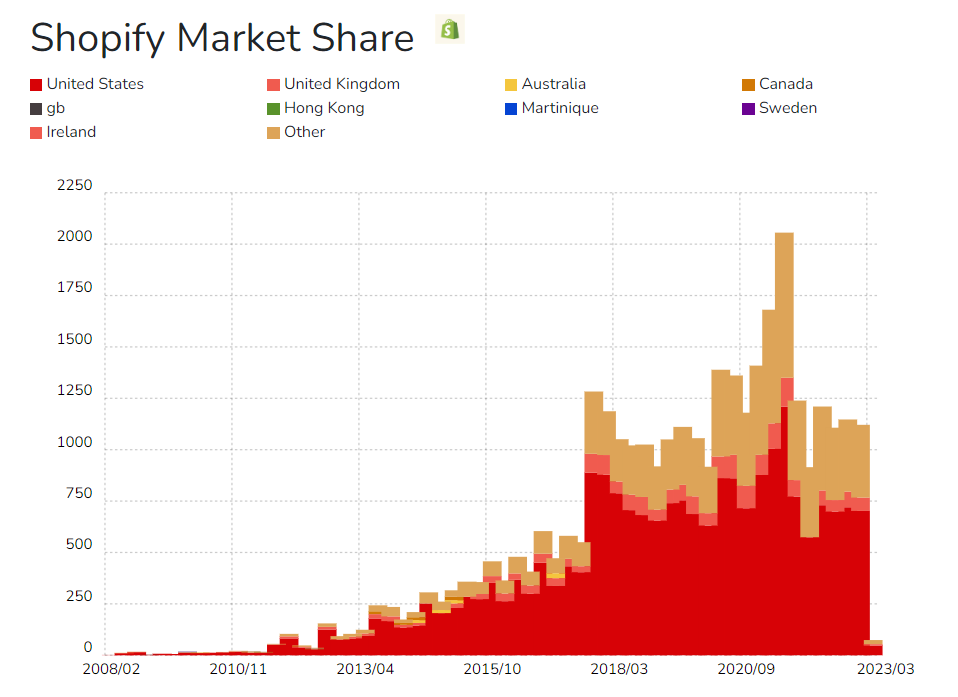Click the 500 y-axis label

point(79,544)
